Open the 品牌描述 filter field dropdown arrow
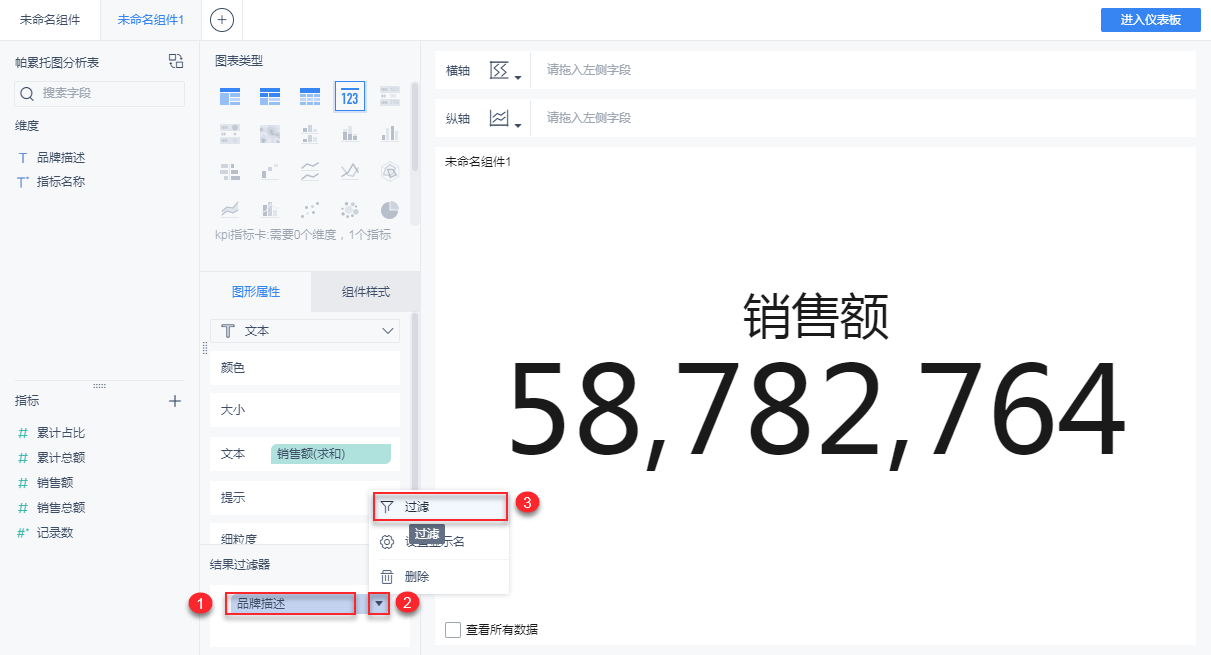The height and width of the screenshot is (655, 1211). click(378, 604)
